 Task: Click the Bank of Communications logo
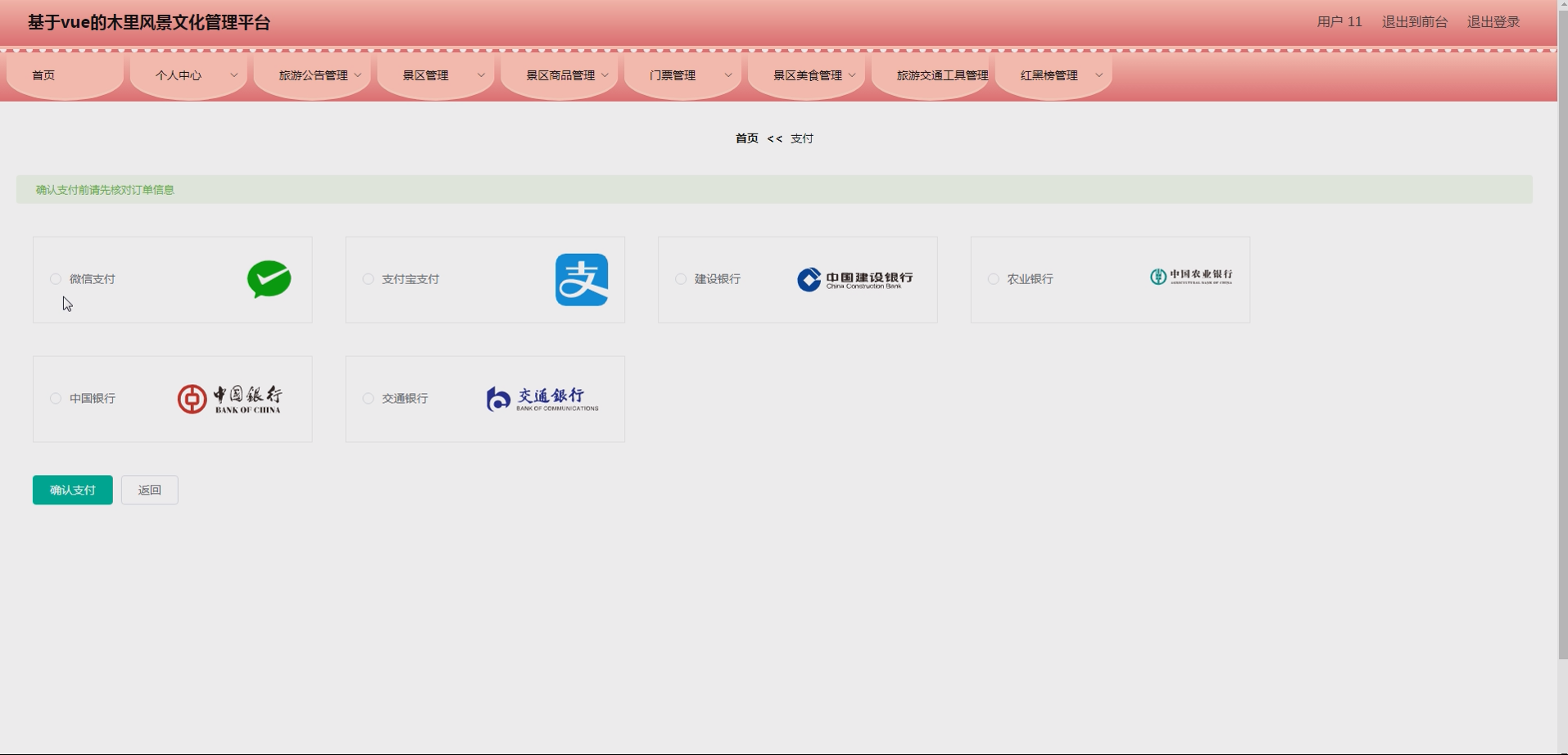542,399
